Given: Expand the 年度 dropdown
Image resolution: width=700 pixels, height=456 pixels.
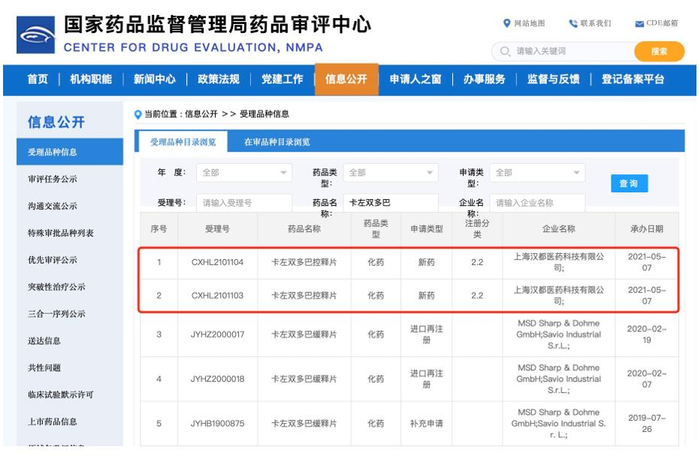Looking at the screenshot, I should coord(244,173).
